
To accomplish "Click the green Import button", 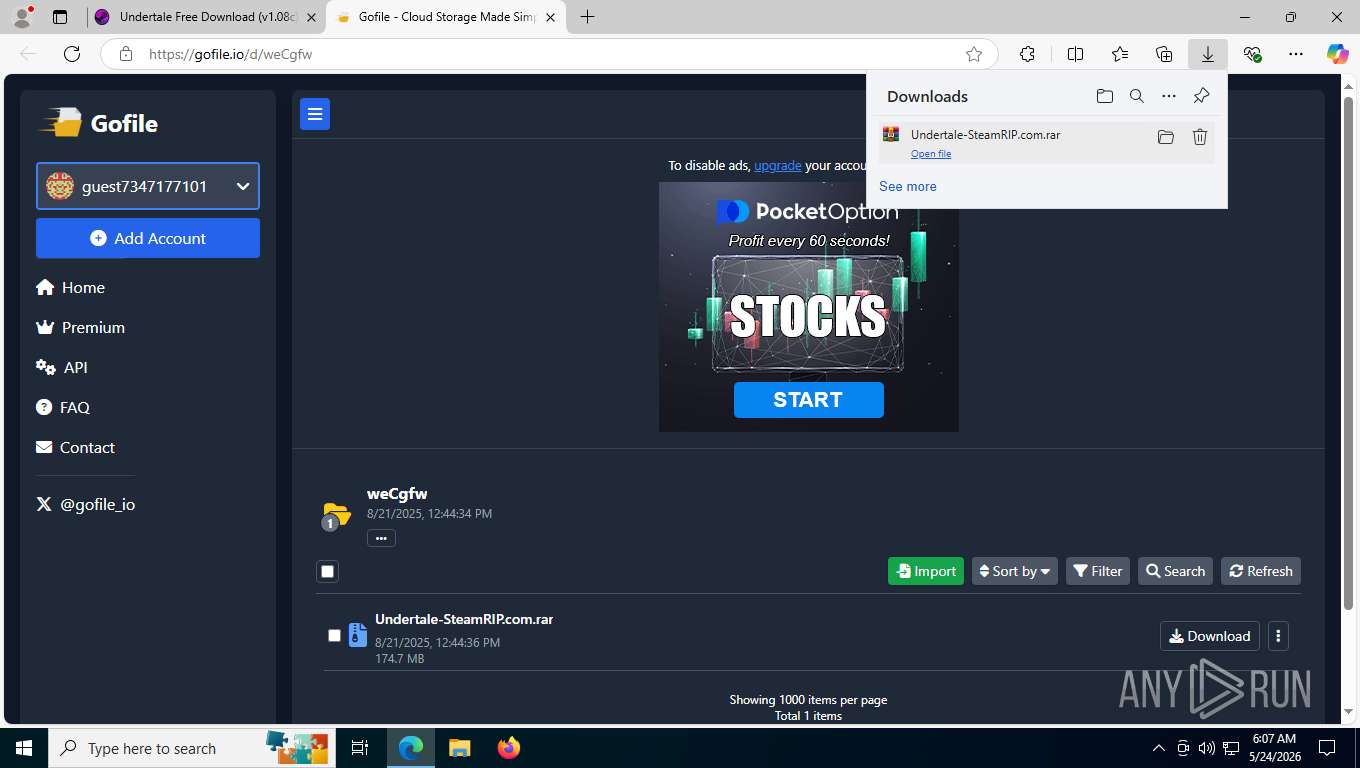I will (x=926, y=571).
